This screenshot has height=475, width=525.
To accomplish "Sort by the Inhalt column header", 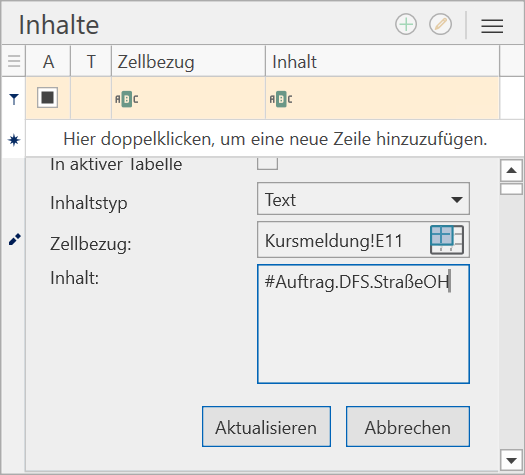I will pos(382,62).
